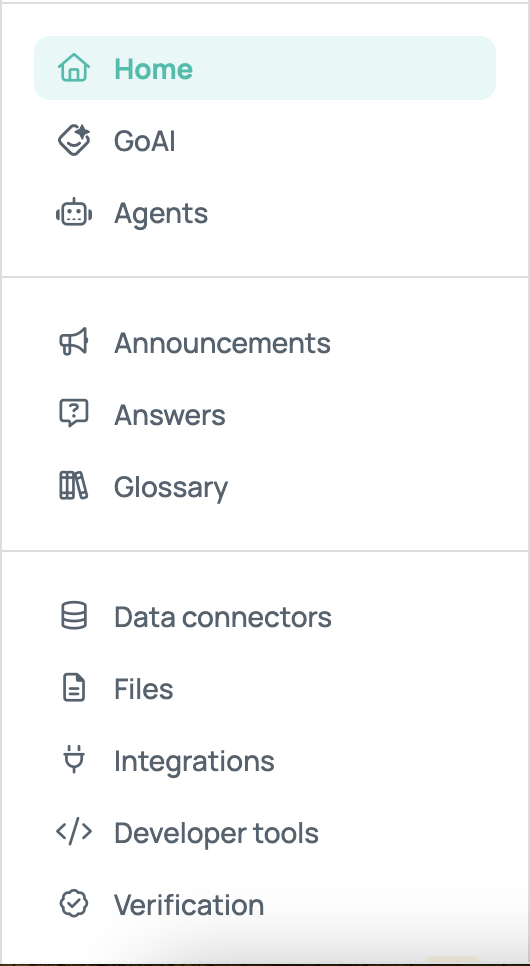
Task: Go to the Home menu label
Action: 153,68
